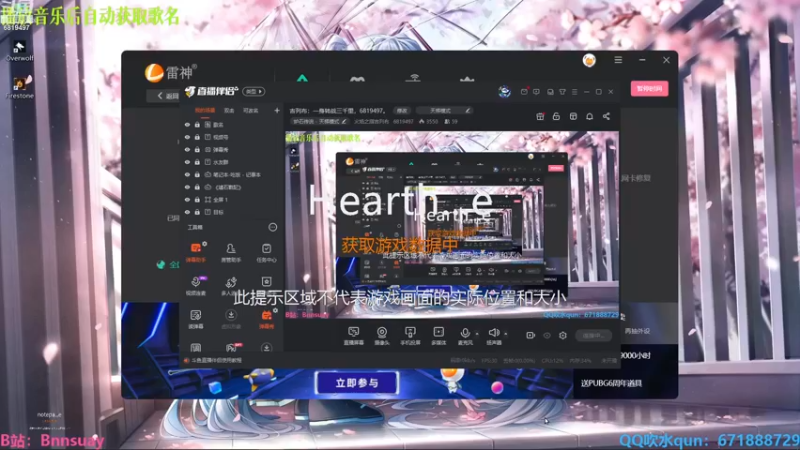Image resolution: width=800 pixels, height=450 pixels.
Task: Toggle visibility of the 弹幕秀 layer
Action: tap(187, 149)
